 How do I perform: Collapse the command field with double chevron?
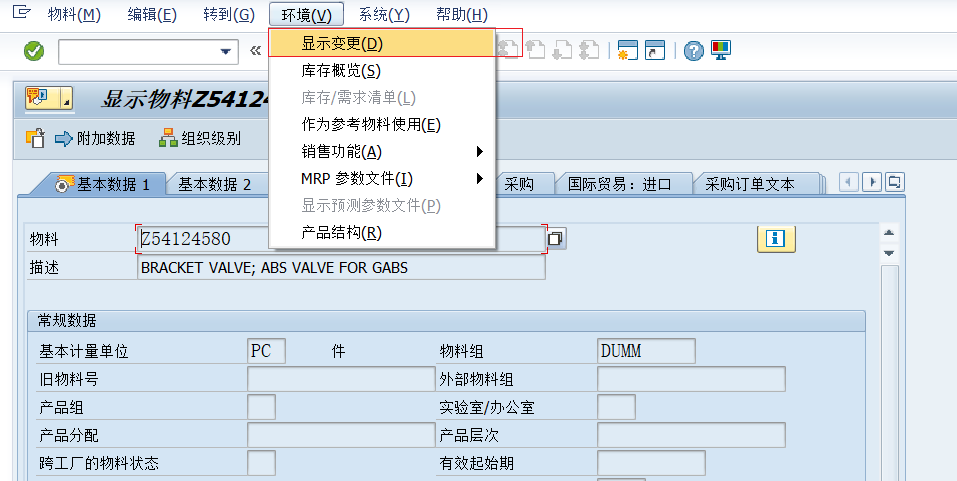(x=256, y=51)
